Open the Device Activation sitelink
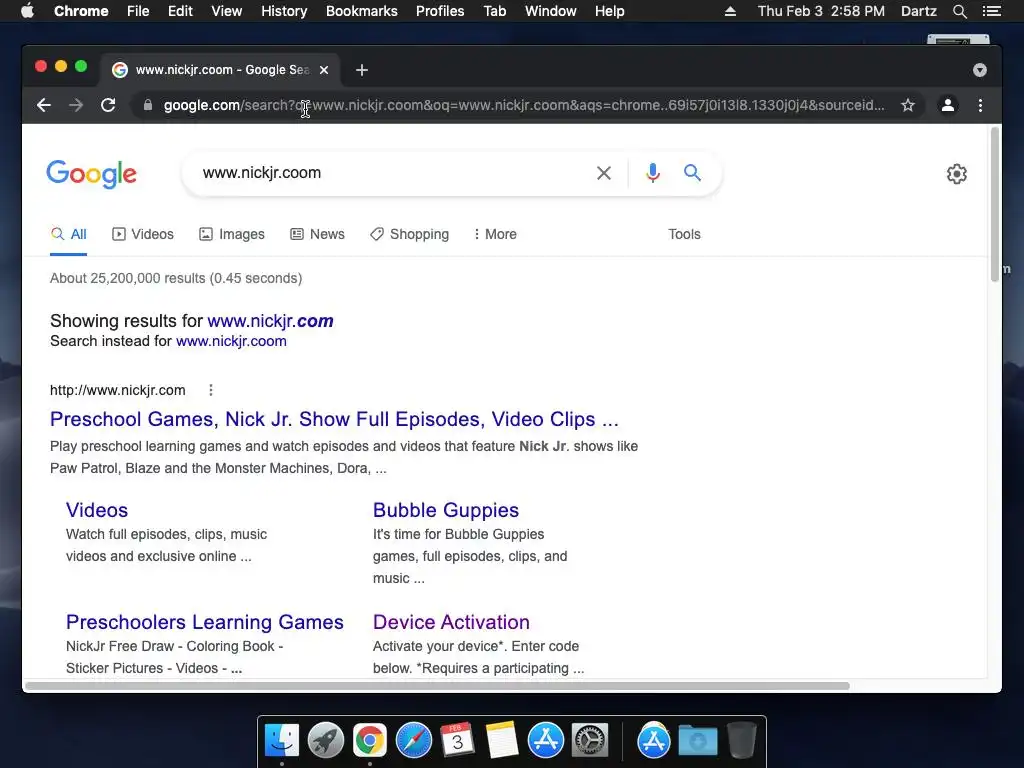The height and width of the screenshot is (768, 1024). (451, 622)
